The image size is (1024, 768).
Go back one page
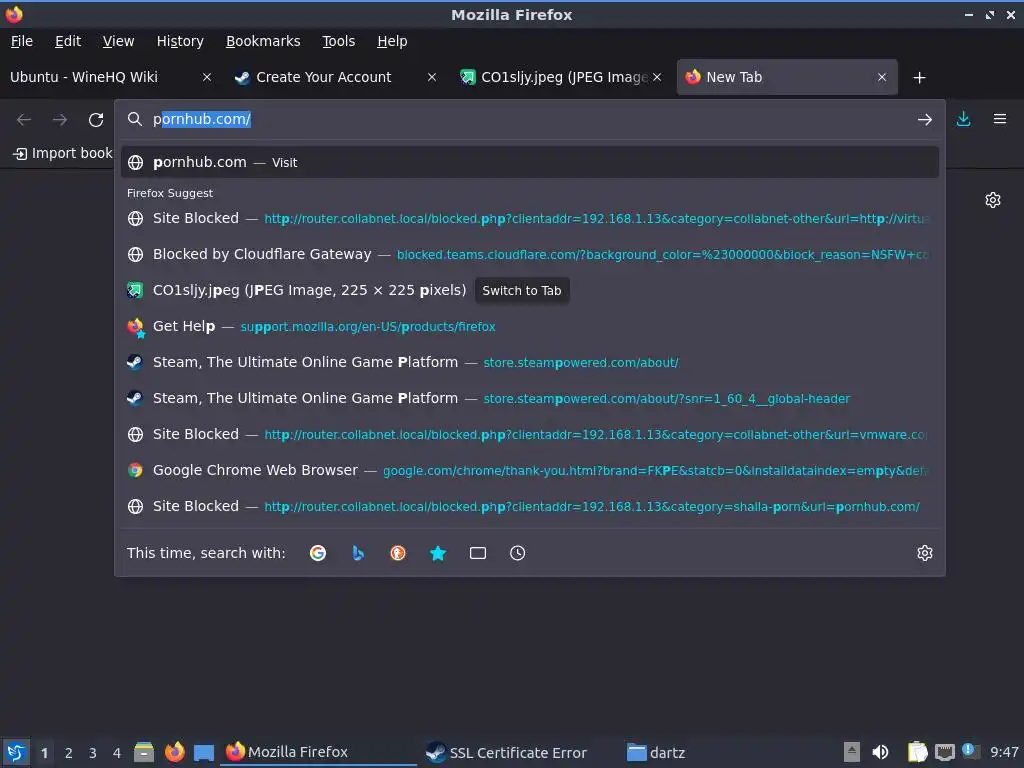pyautogui.click(x=24, y=120)
